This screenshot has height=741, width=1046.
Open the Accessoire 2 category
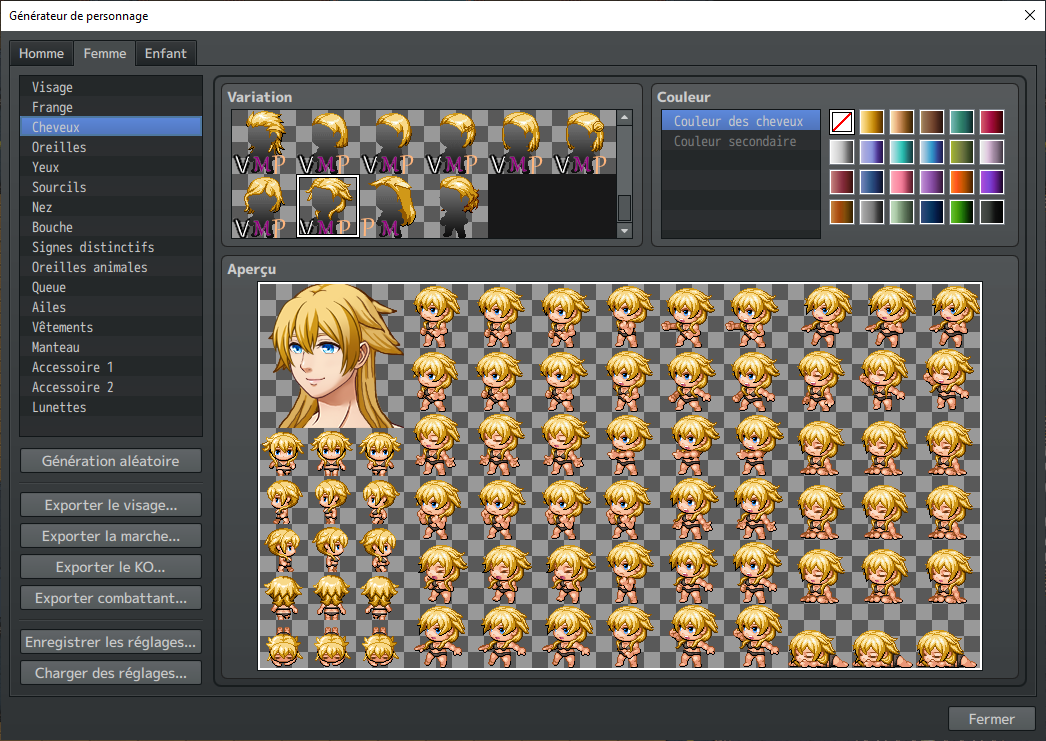(111, 387)
